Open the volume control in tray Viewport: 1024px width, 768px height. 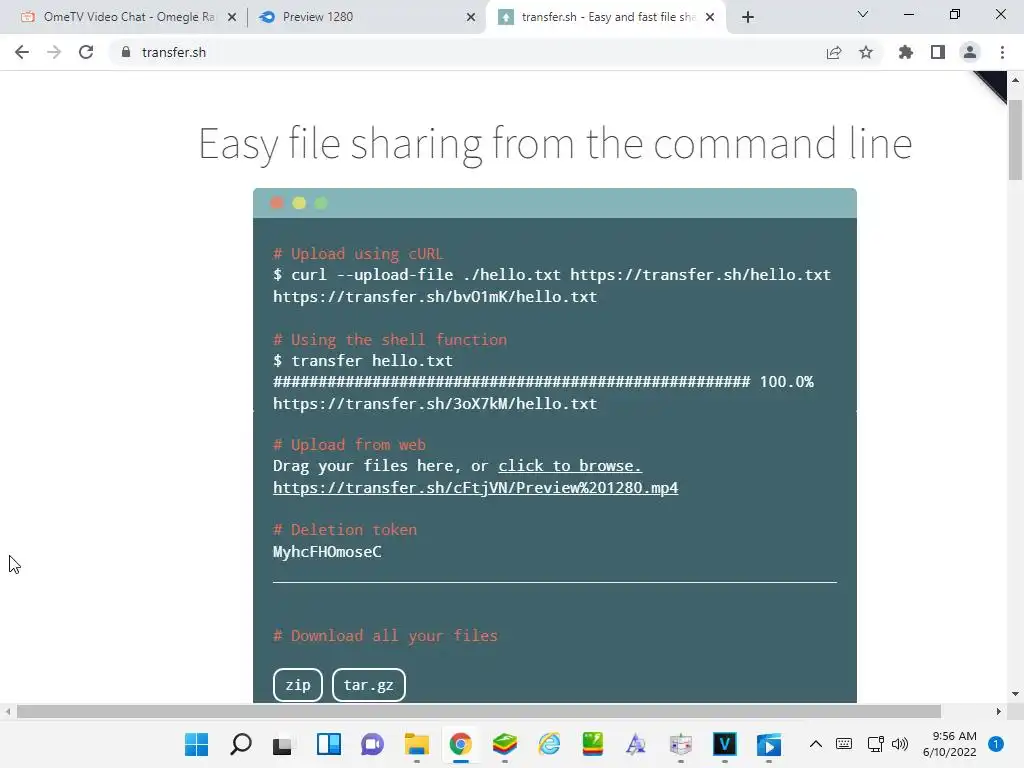tap(900, 744)
